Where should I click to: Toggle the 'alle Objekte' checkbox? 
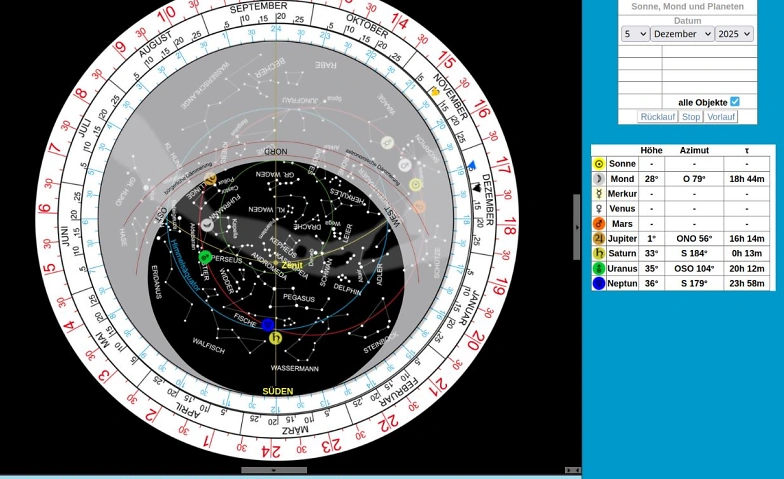coord(735,102)
